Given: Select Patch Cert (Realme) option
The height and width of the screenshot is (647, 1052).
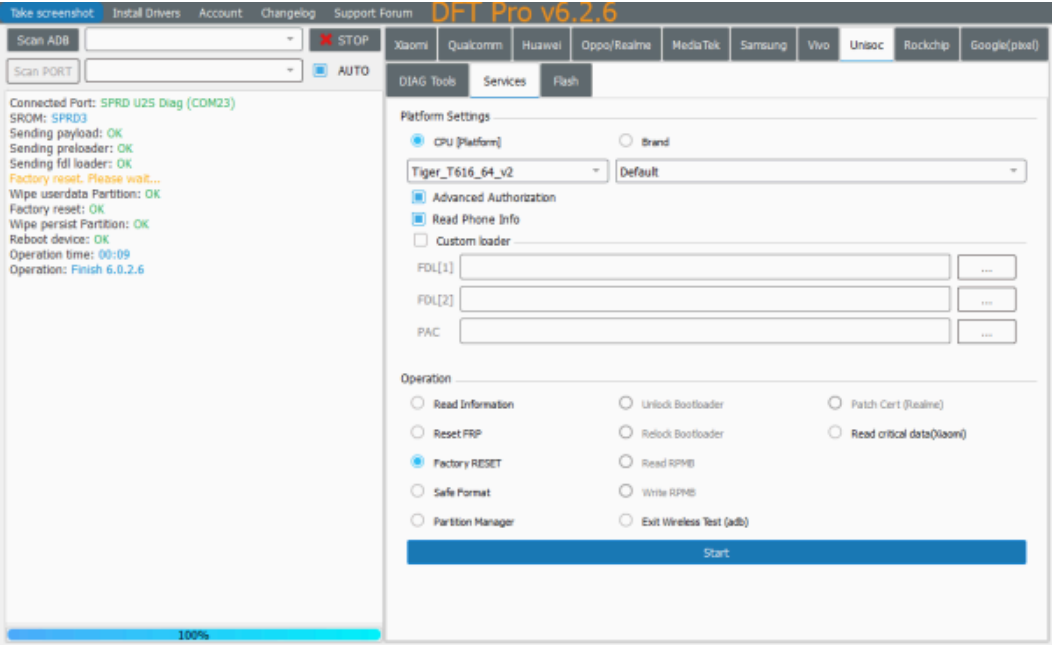Looking at the screenshot, I should pyautogui.click(x=835, y=403).
